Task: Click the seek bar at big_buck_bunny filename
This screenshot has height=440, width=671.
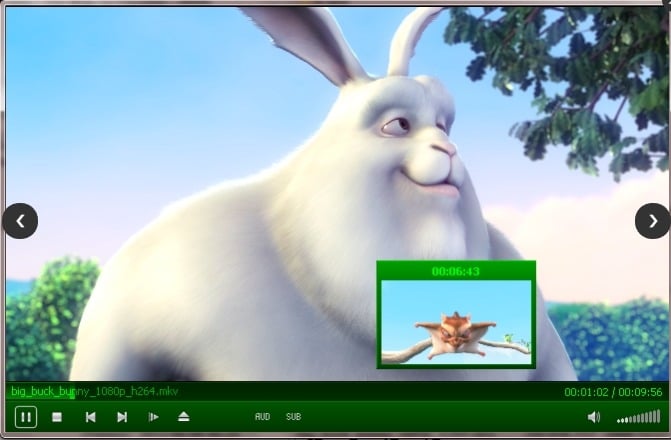Action: 94,391
